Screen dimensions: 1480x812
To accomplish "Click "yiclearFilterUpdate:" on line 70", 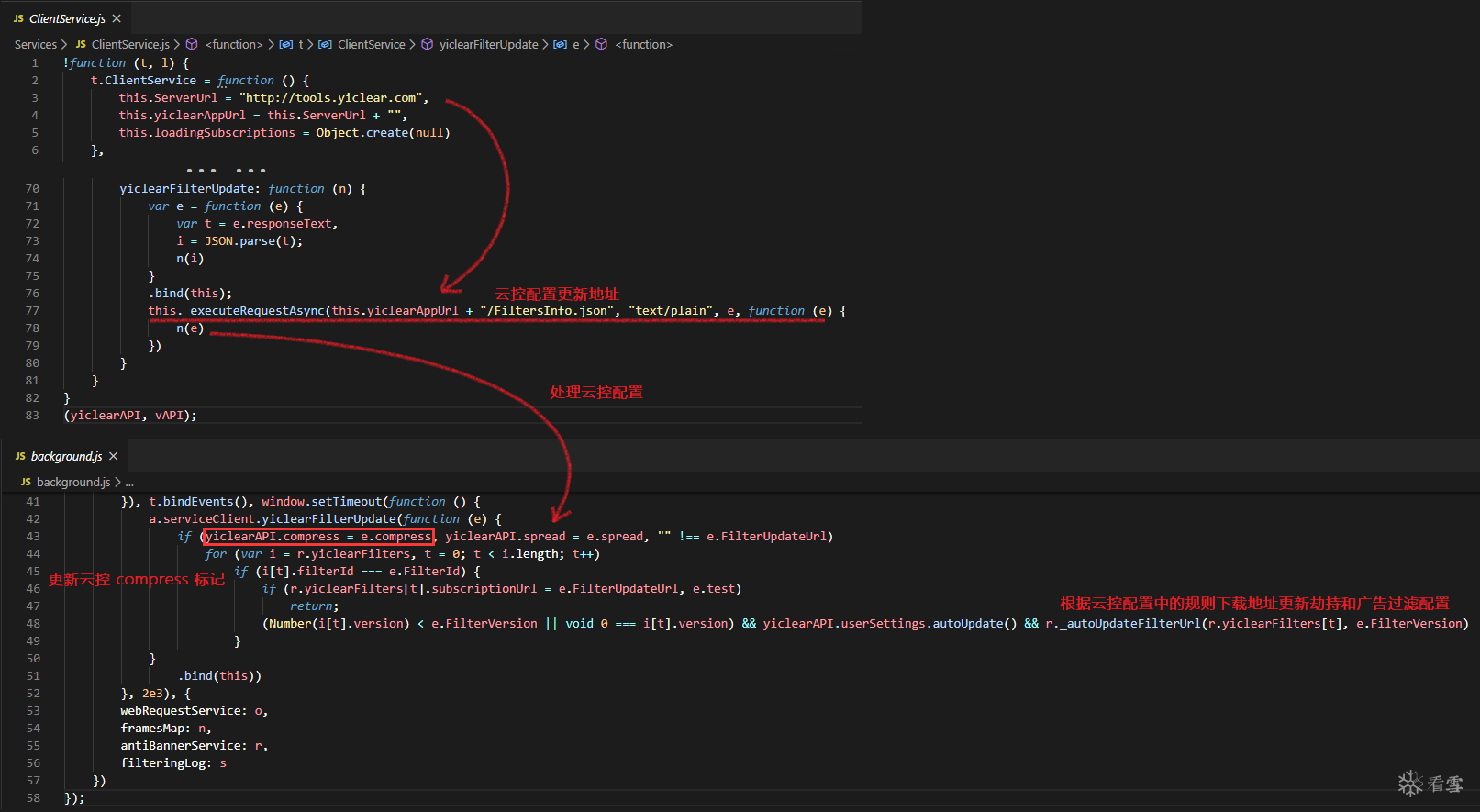I will [x=190, y=189].
